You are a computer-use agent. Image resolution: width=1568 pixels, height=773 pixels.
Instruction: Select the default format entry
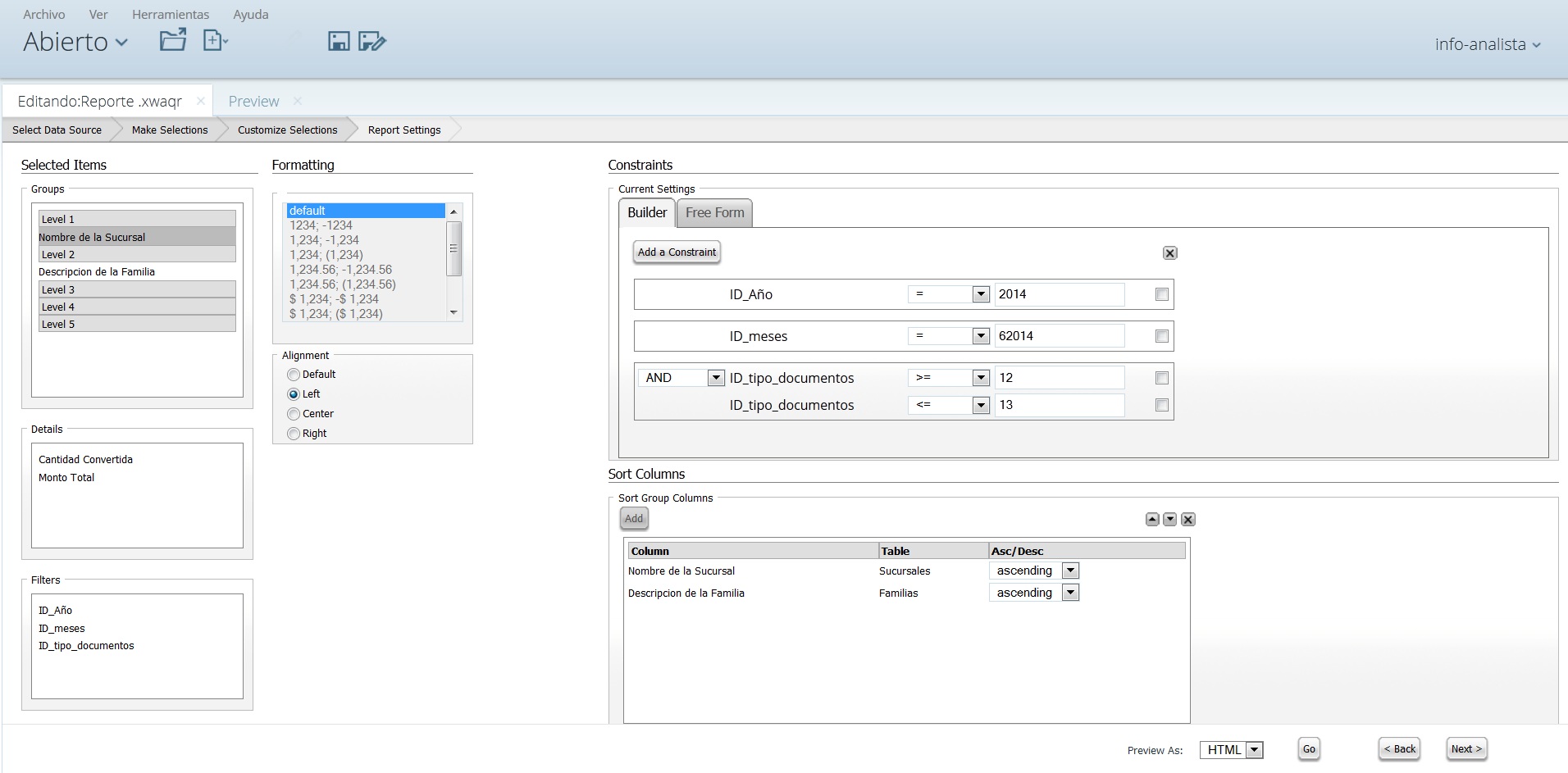pos(366,211)
